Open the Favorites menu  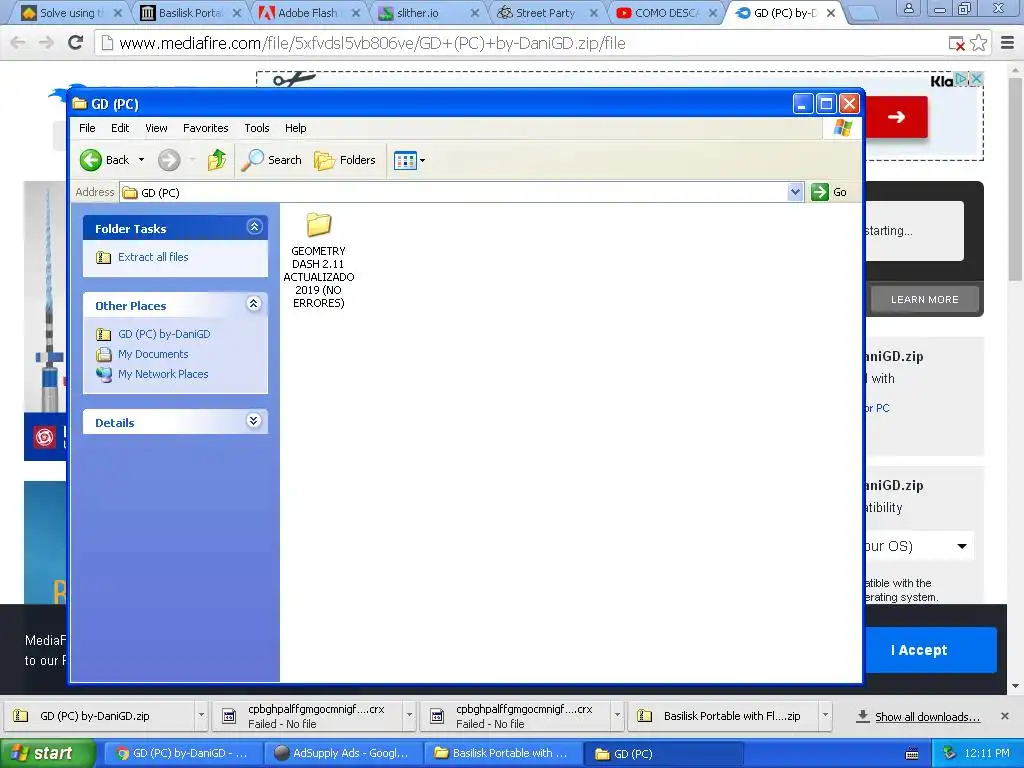(206, 128)
